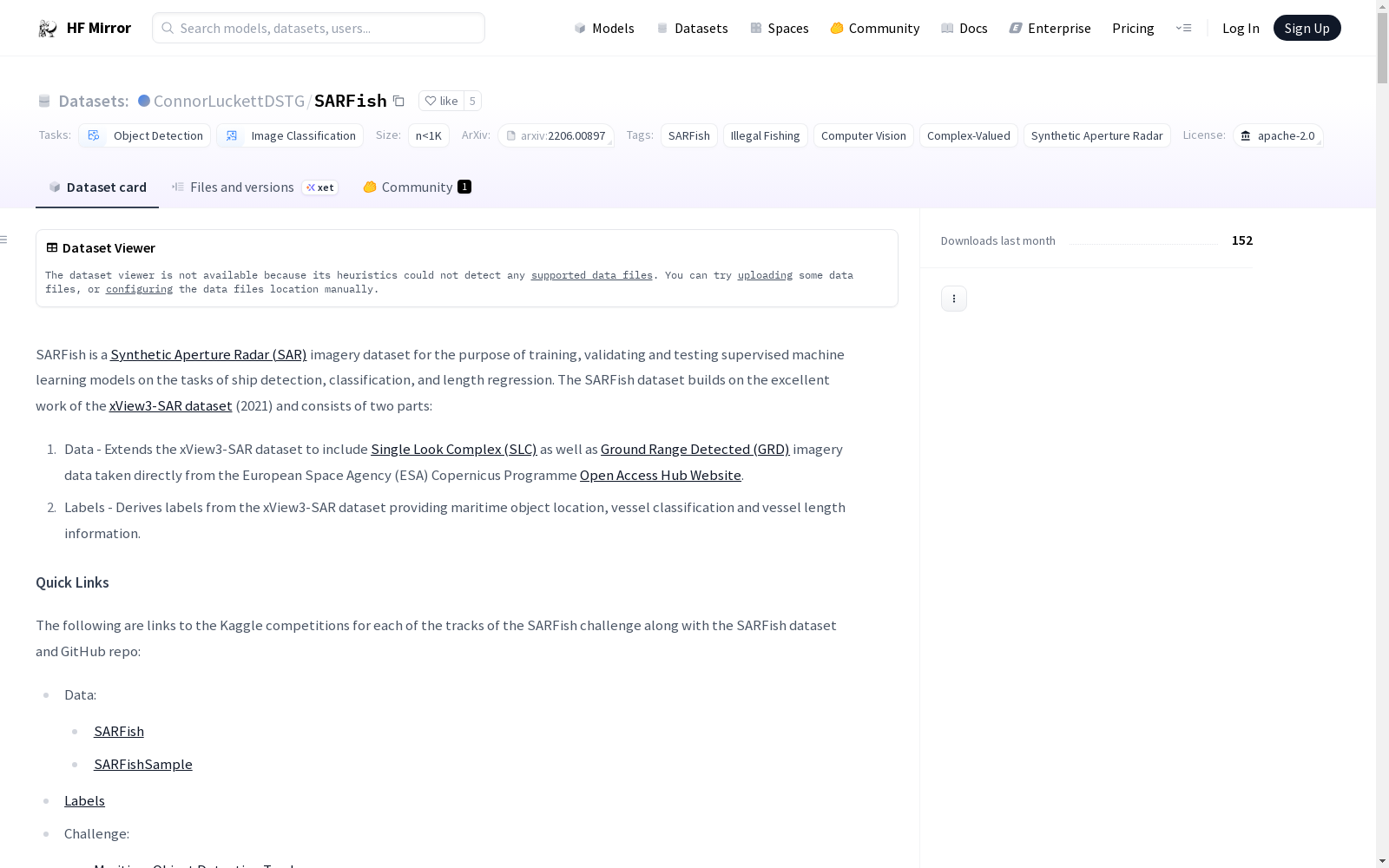Click the Computer Vision tag
The width and height of the screenshot is (1389, 868).
pos(864,135)
